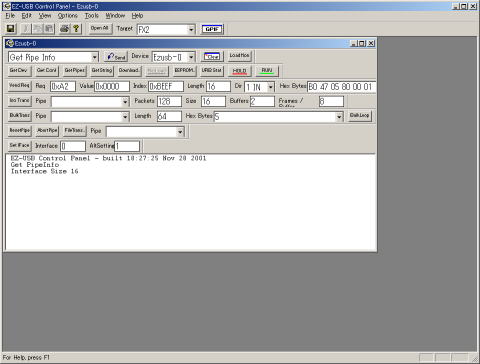480x364 pixels.
Task: Open the Help menu
Action: (x=137, y=16)
